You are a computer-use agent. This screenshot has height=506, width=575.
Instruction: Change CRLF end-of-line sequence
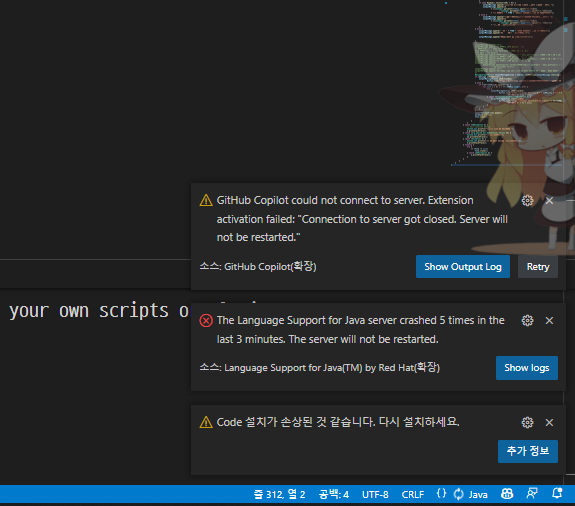(x=413, y=495)
